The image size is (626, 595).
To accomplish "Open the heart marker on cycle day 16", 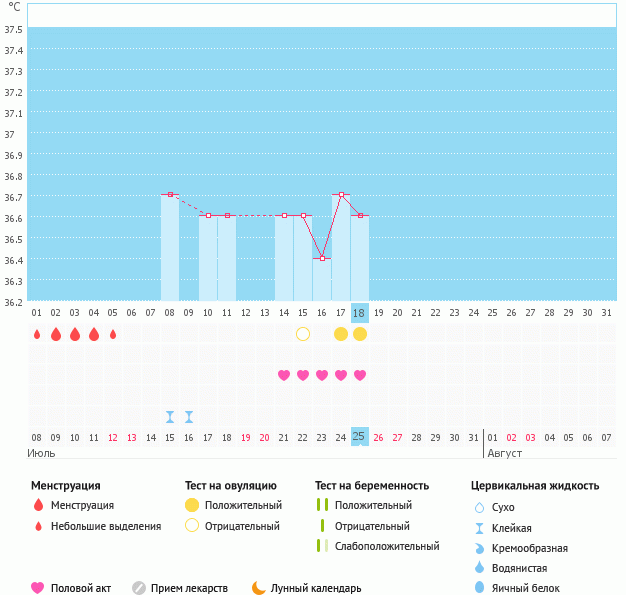I will click(322, 375).
